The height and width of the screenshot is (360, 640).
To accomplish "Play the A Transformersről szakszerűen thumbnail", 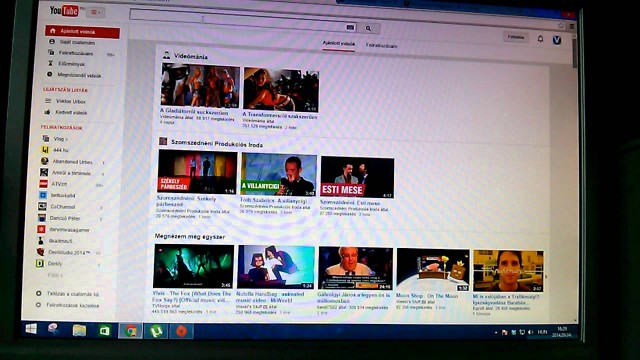I will coord(281,90).
